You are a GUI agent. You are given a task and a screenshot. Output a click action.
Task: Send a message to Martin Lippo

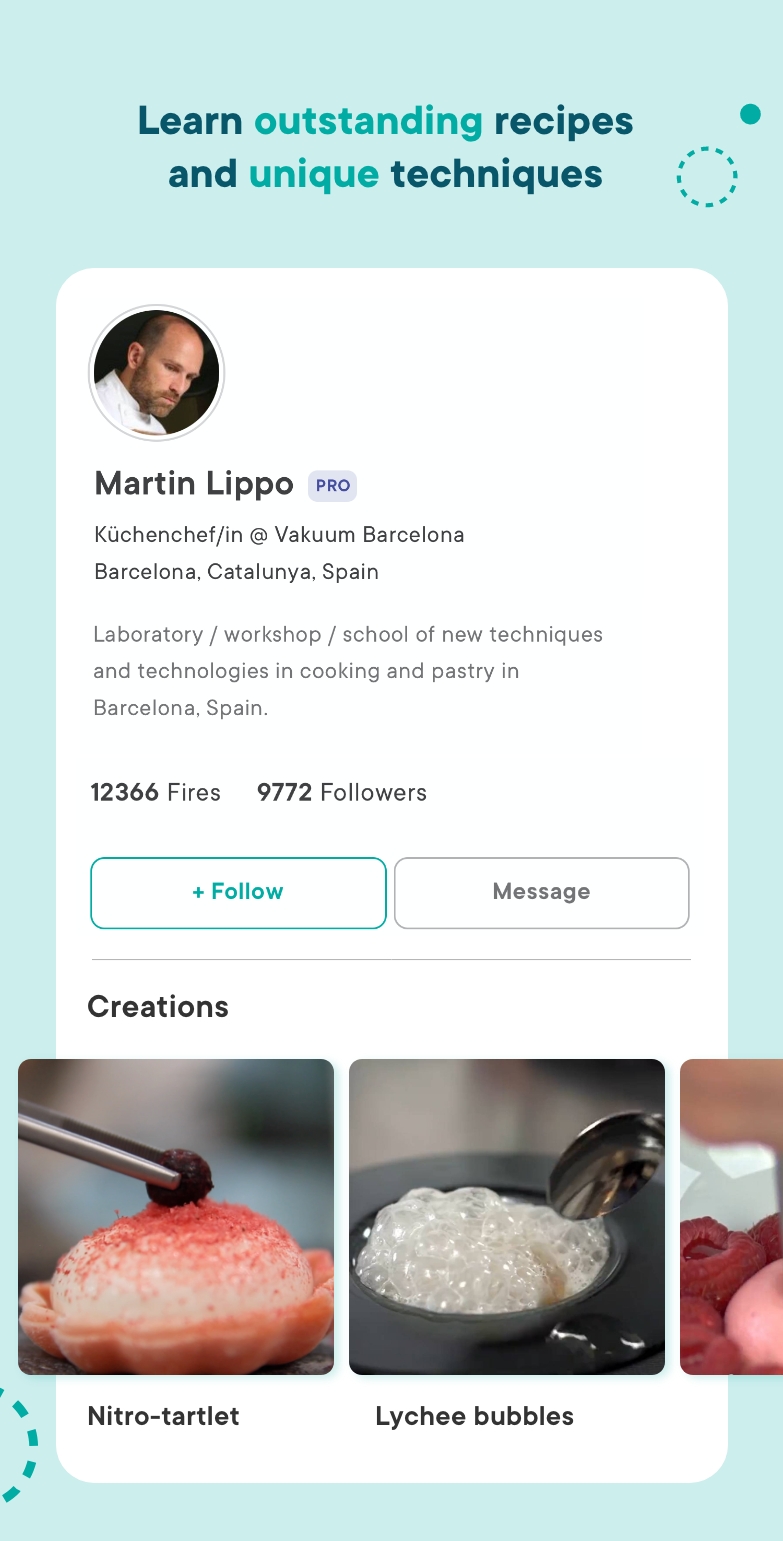(x=541, y=892)
